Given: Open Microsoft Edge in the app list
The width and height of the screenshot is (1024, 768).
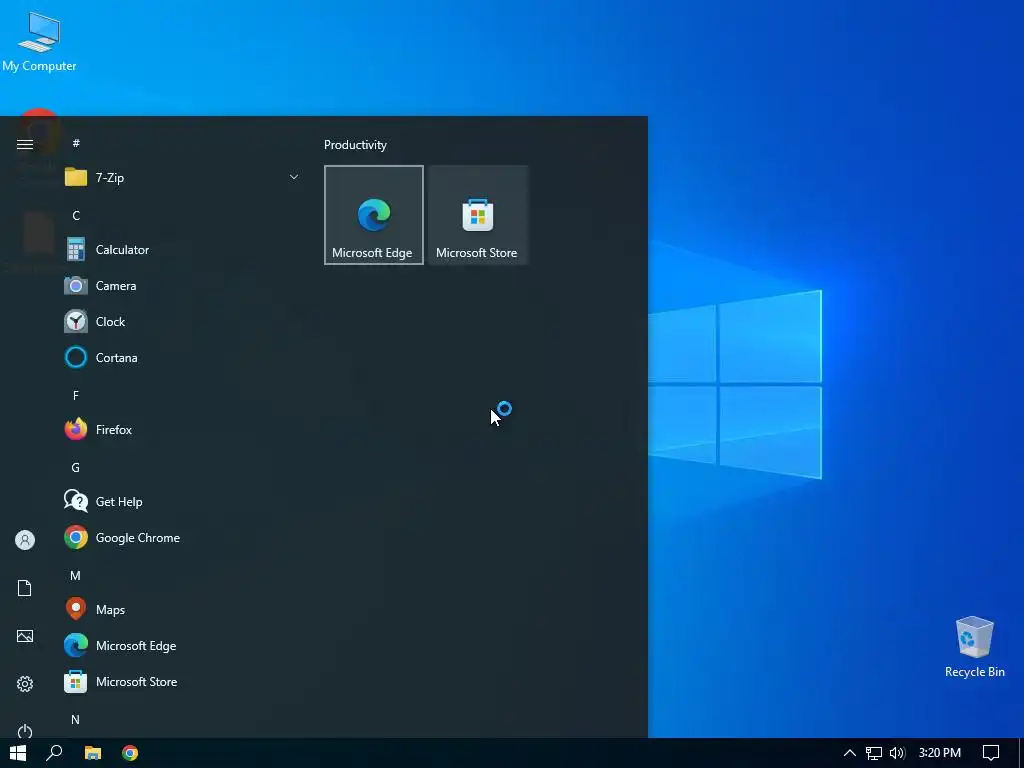Looking at the screenshot, I should click(182, 645).
